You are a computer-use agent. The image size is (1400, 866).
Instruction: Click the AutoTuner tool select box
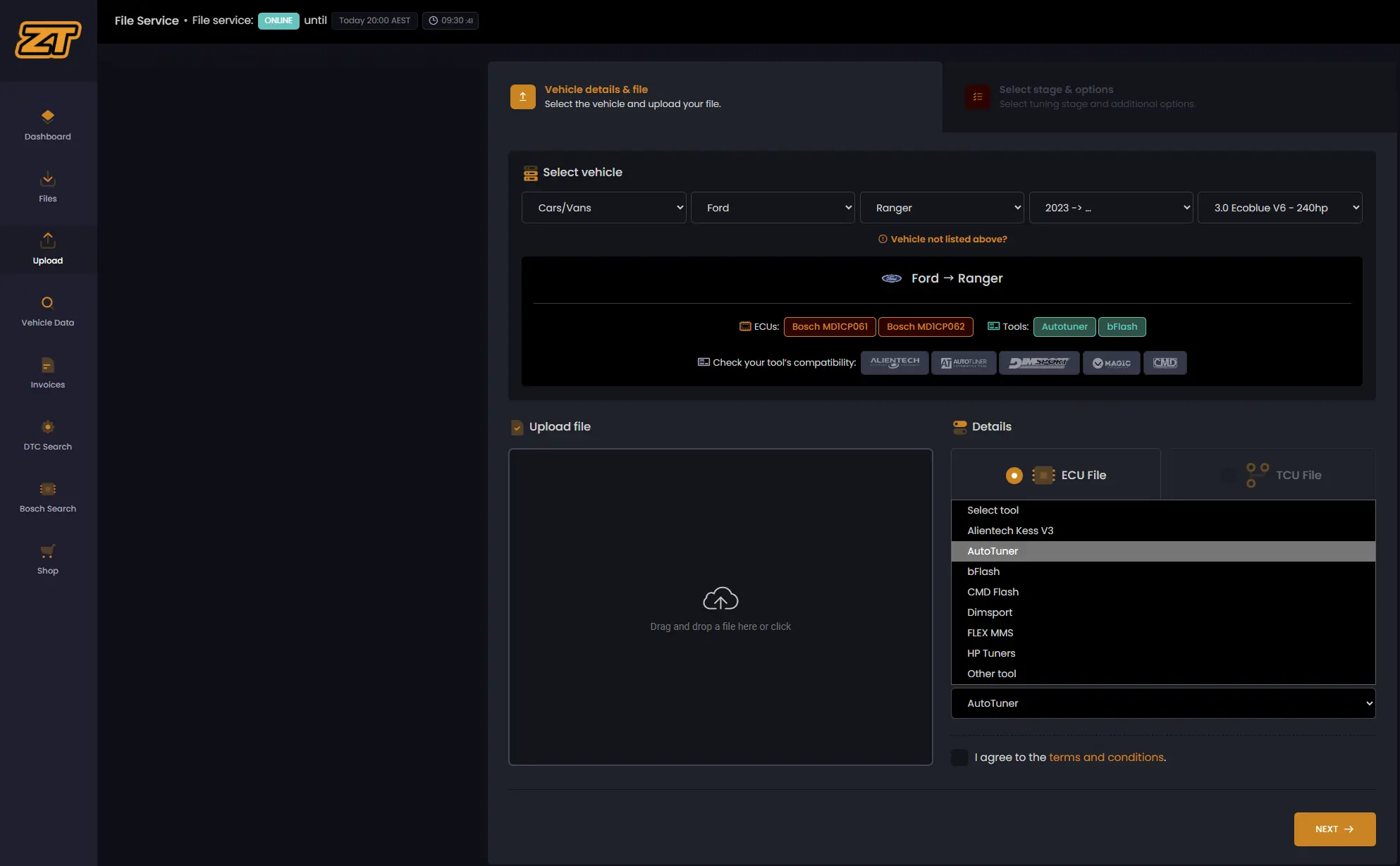1163,703
